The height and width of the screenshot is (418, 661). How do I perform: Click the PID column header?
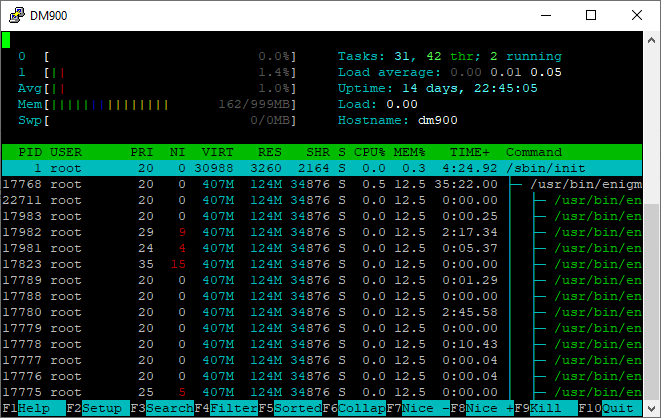pos(30,151)
